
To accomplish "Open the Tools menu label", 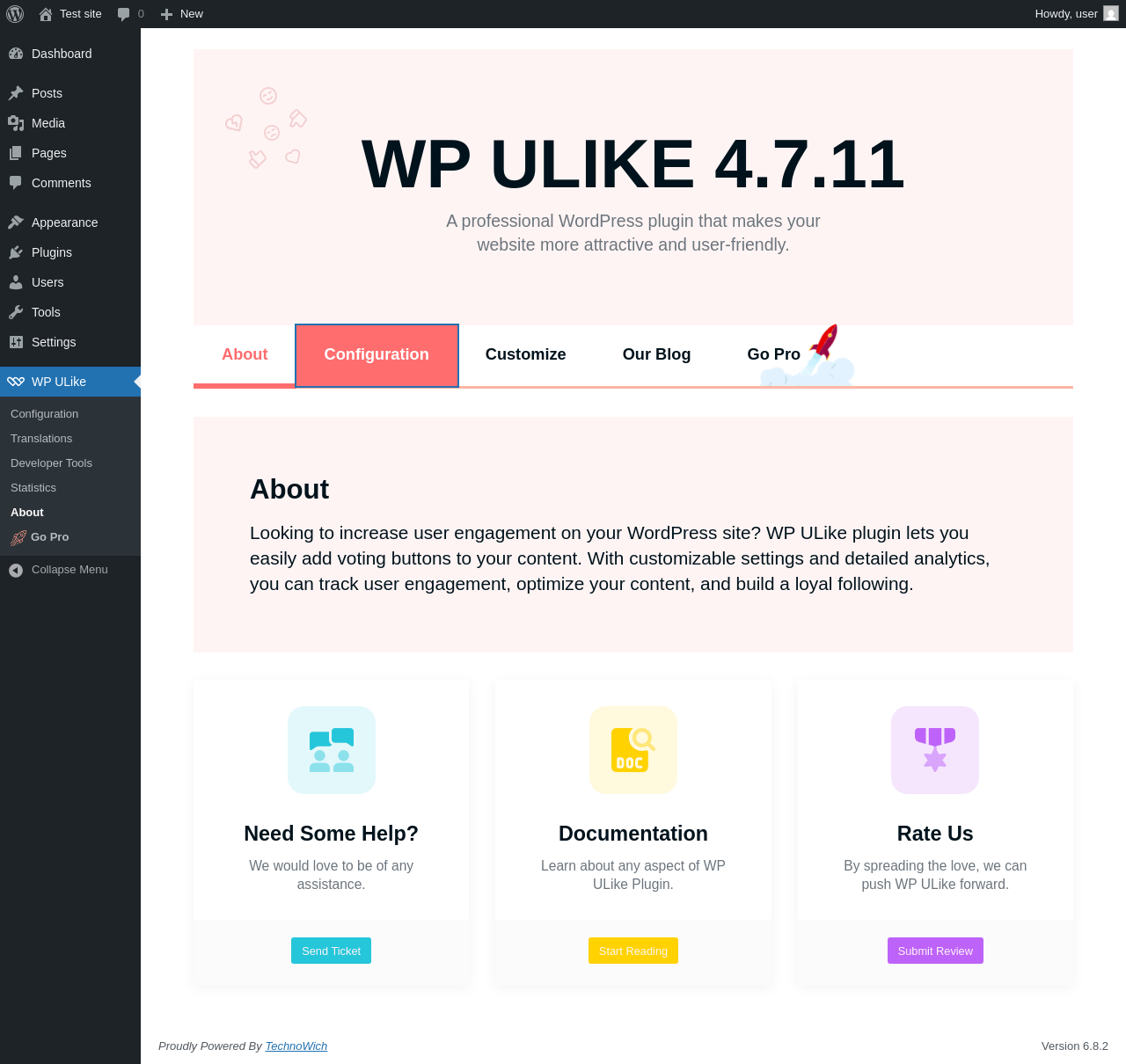I will coord(46,312).
